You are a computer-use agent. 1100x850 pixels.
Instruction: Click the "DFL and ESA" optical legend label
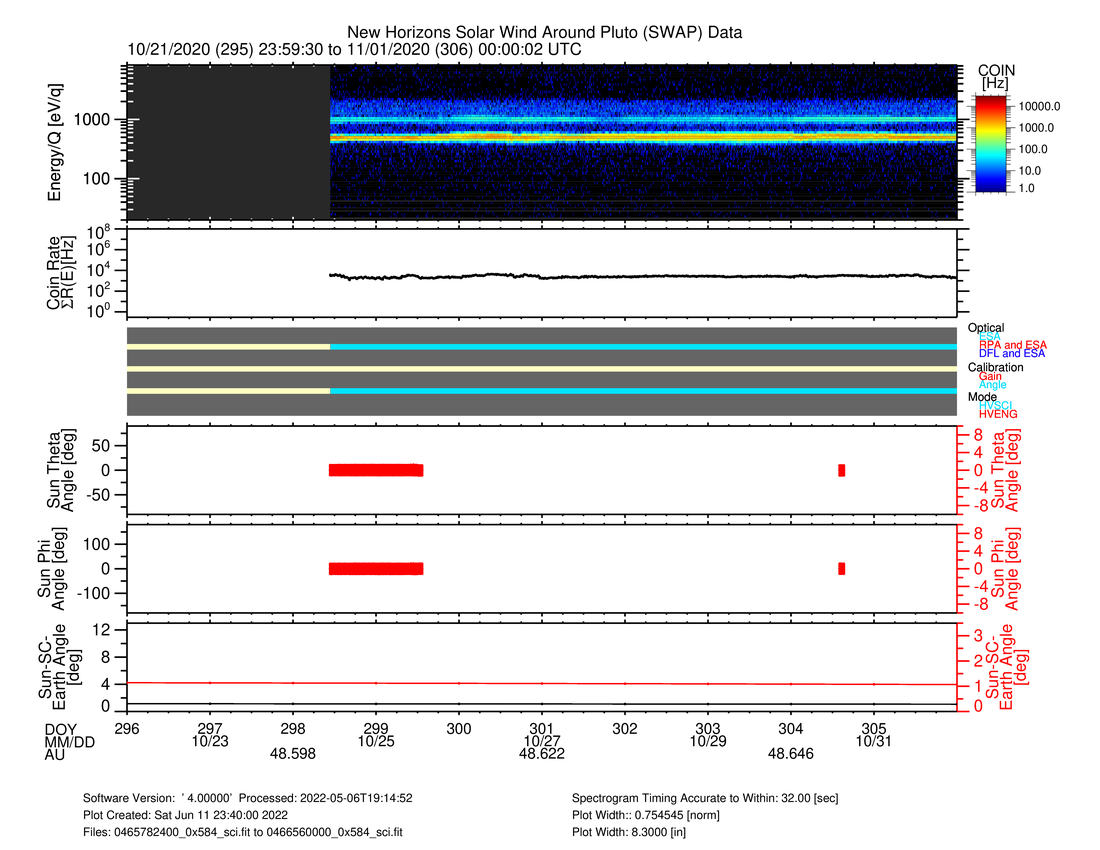coord(1012,353)
